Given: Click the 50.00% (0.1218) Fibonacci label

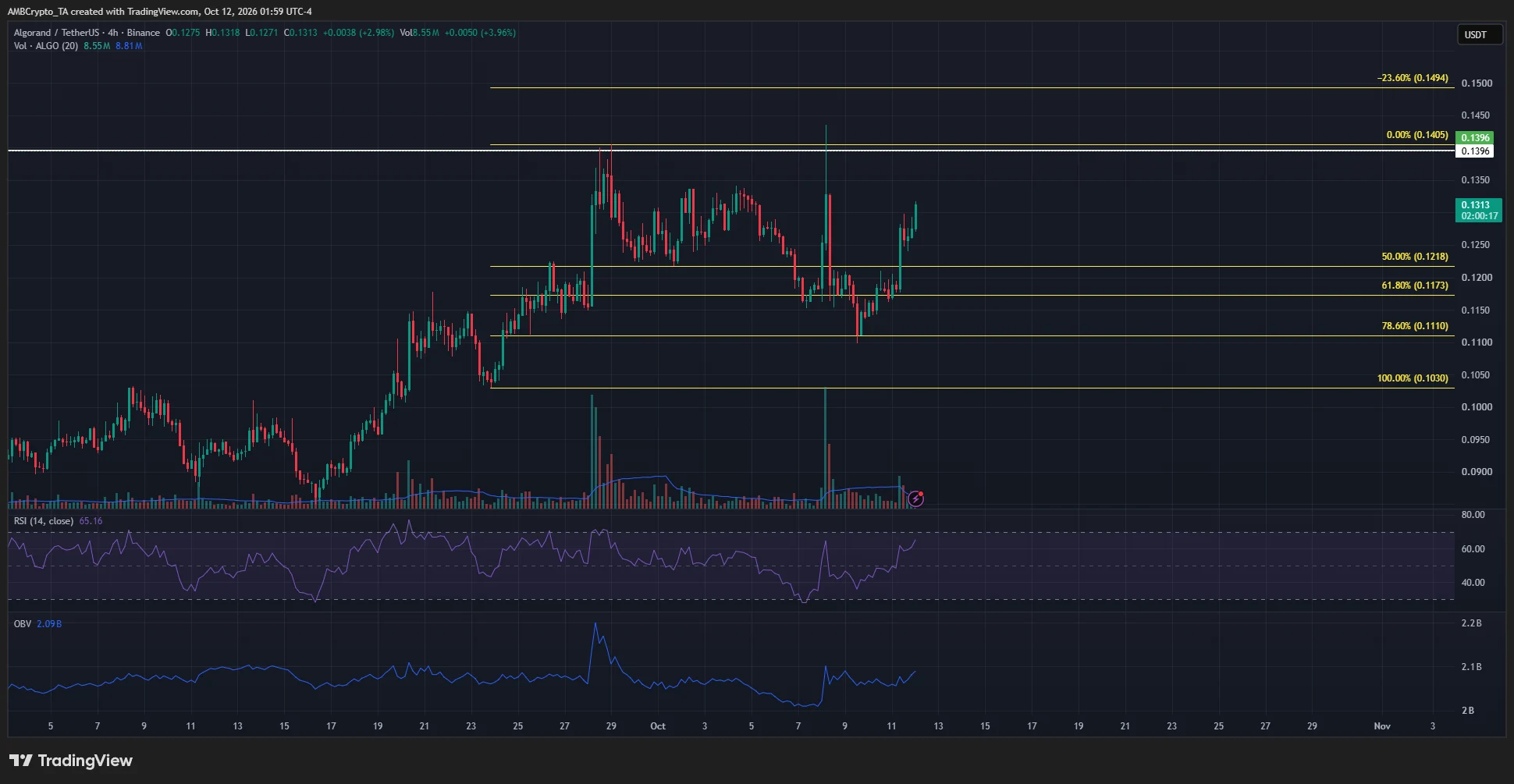Looking at the screenshot, I should (1415, 257).
